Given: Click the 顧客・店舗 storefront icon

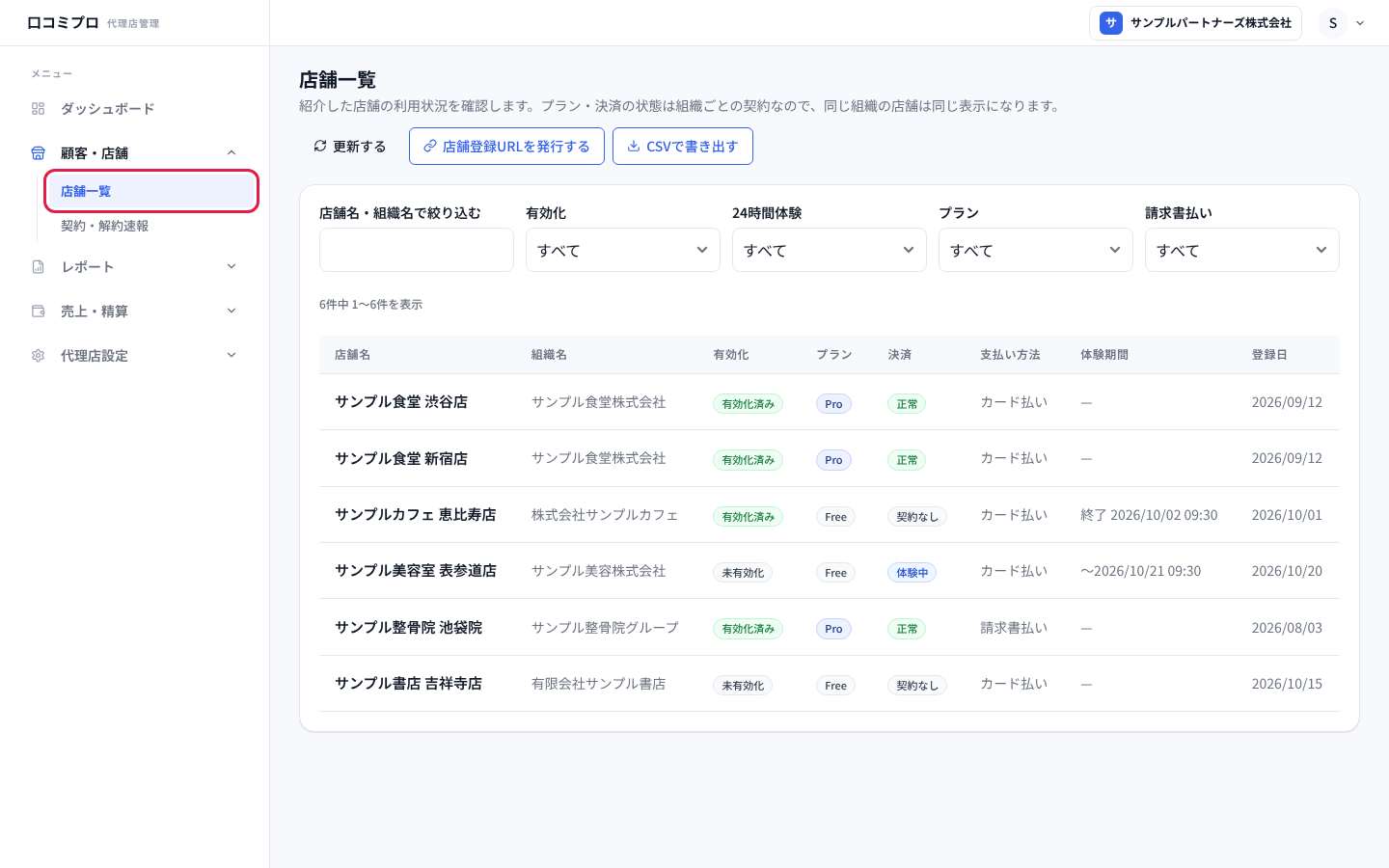Looking at the screenshot, I should point(39,153).
